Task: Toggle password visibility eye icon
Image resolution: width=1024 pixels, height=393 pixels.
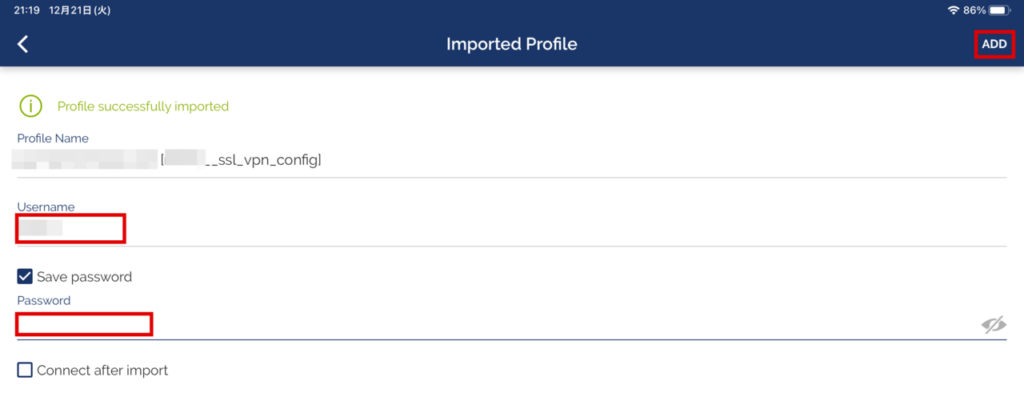Action: 993,324
